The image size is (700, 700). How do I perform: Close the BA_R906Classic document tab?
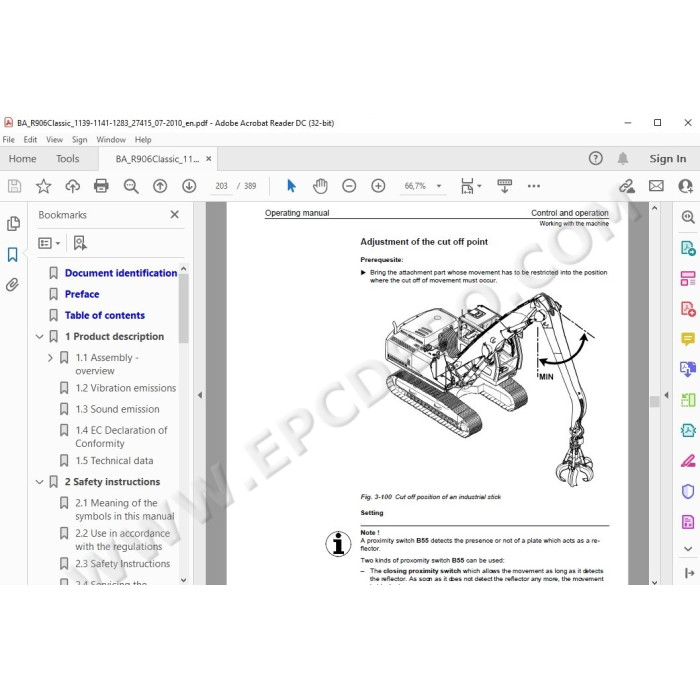coord(208,158)
